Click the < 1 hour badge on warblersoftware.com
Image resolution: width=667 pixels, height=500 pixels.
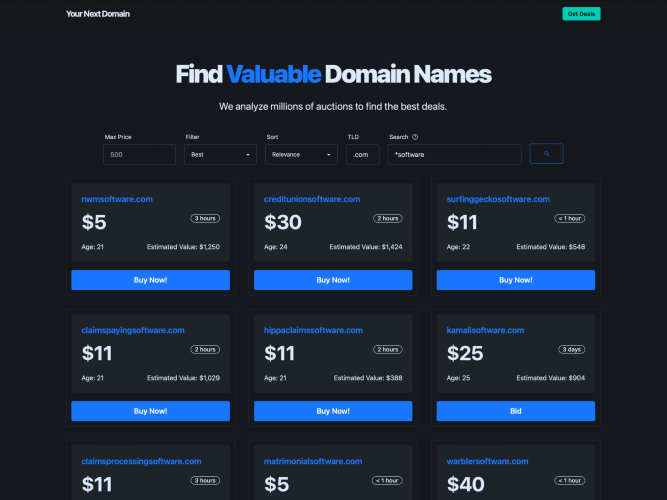pos(570,480)
